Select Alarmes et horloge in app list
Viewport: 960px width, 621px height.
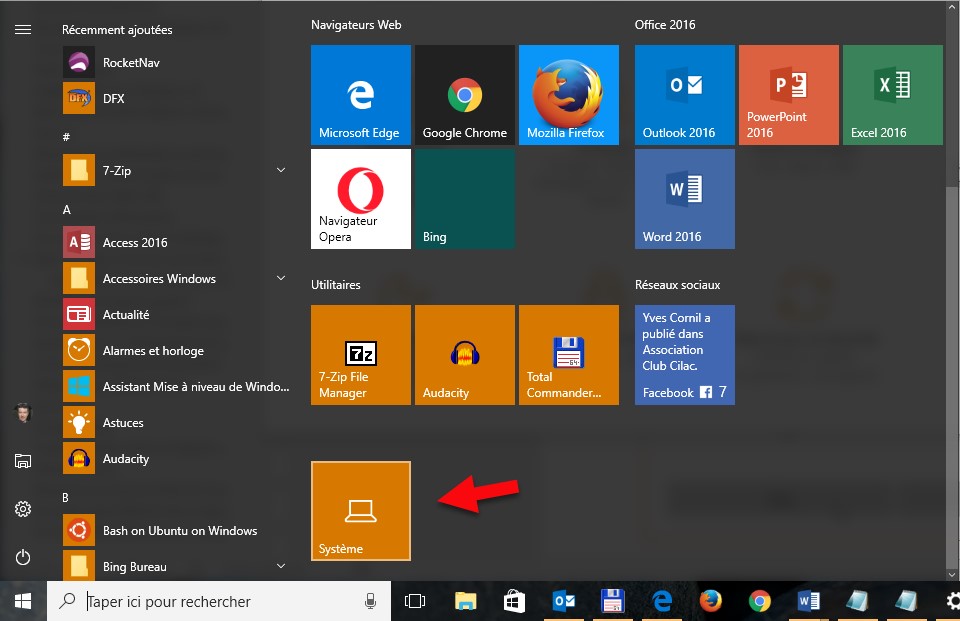[152, 351]
